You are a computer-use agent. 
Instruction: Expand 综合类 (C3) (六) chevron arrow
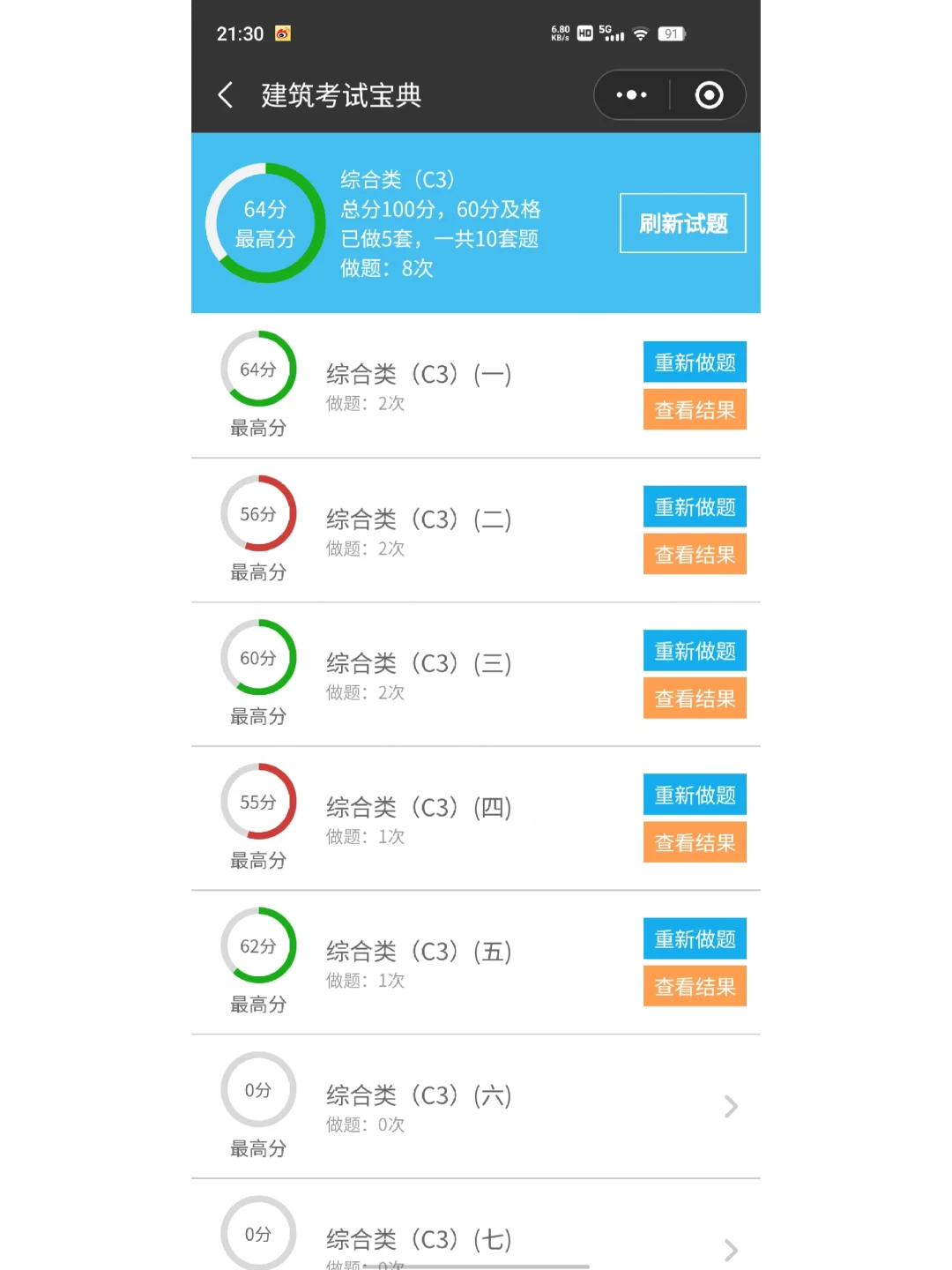pyautogui.click(x=731, y=1107)
